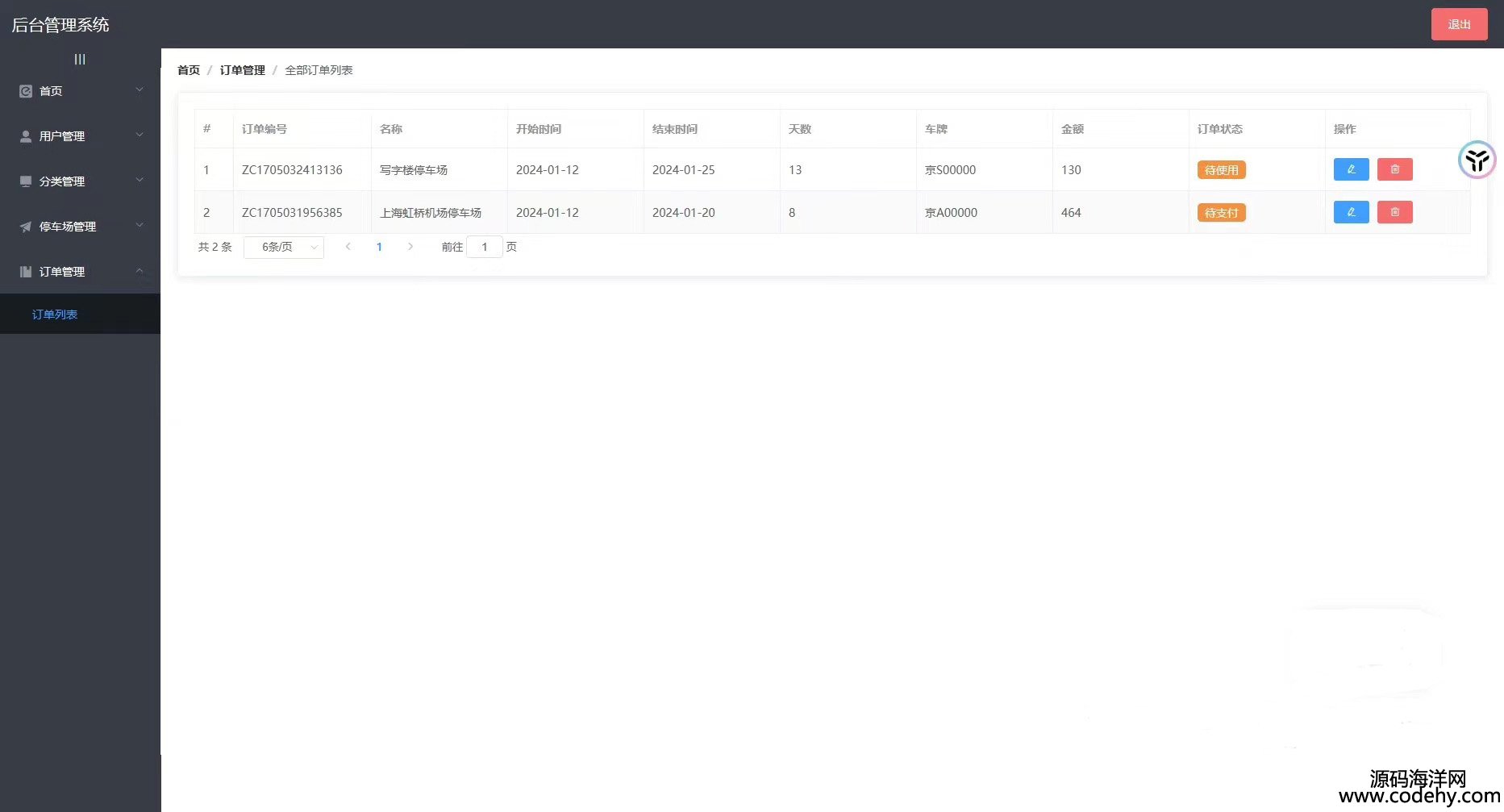Click the home icon next to 首页 in sidebar
Screen dimensions: 1504x812
[26, 91]
